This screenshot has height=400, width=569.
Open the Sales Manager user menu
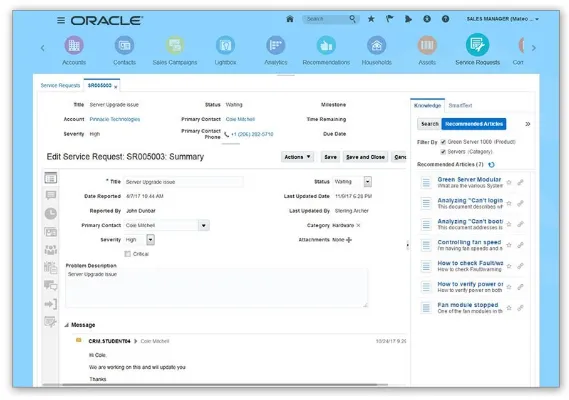point(503,19)
